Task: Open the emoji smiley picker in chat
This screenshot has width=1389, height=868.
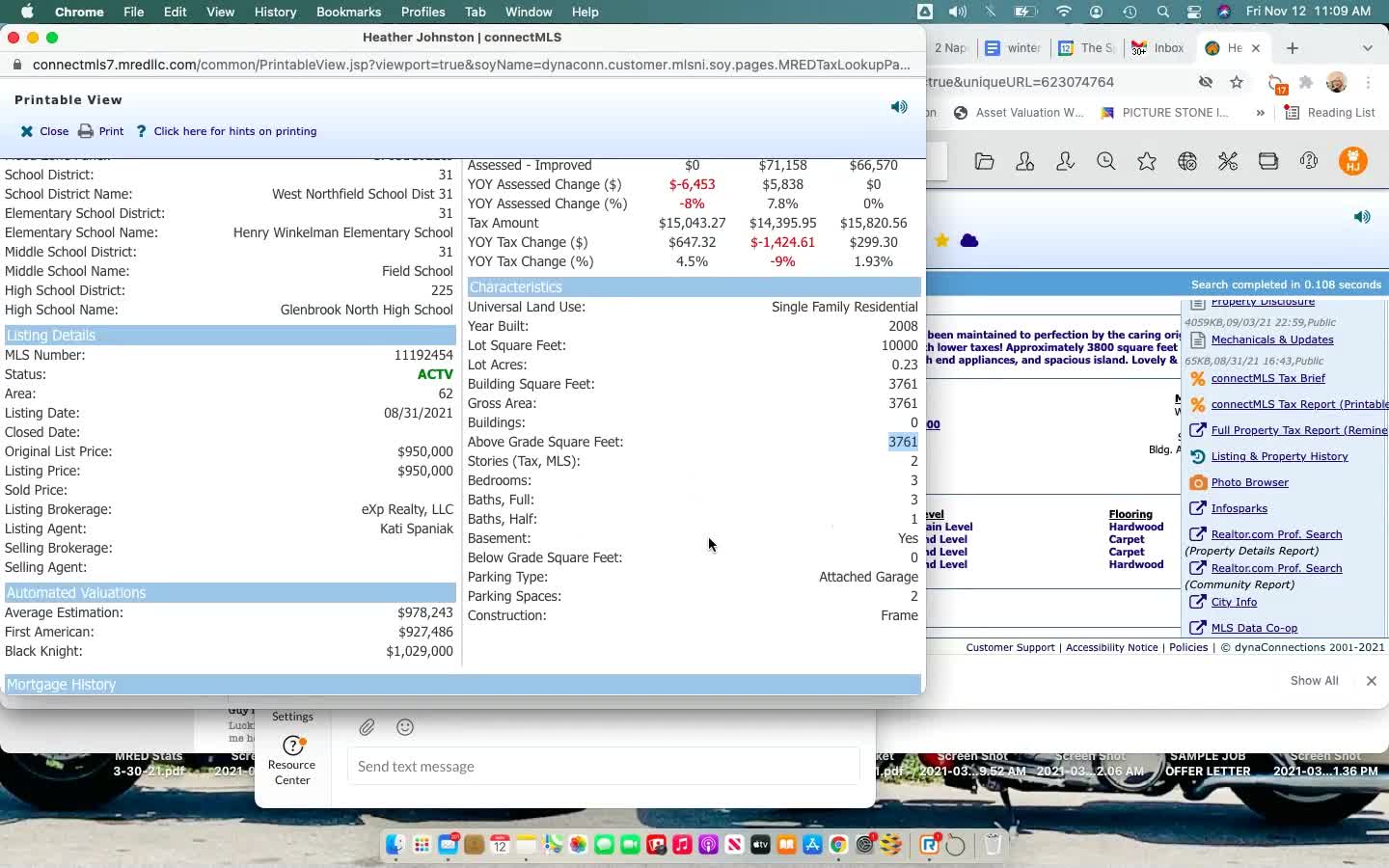Action: tap(405, 727)
